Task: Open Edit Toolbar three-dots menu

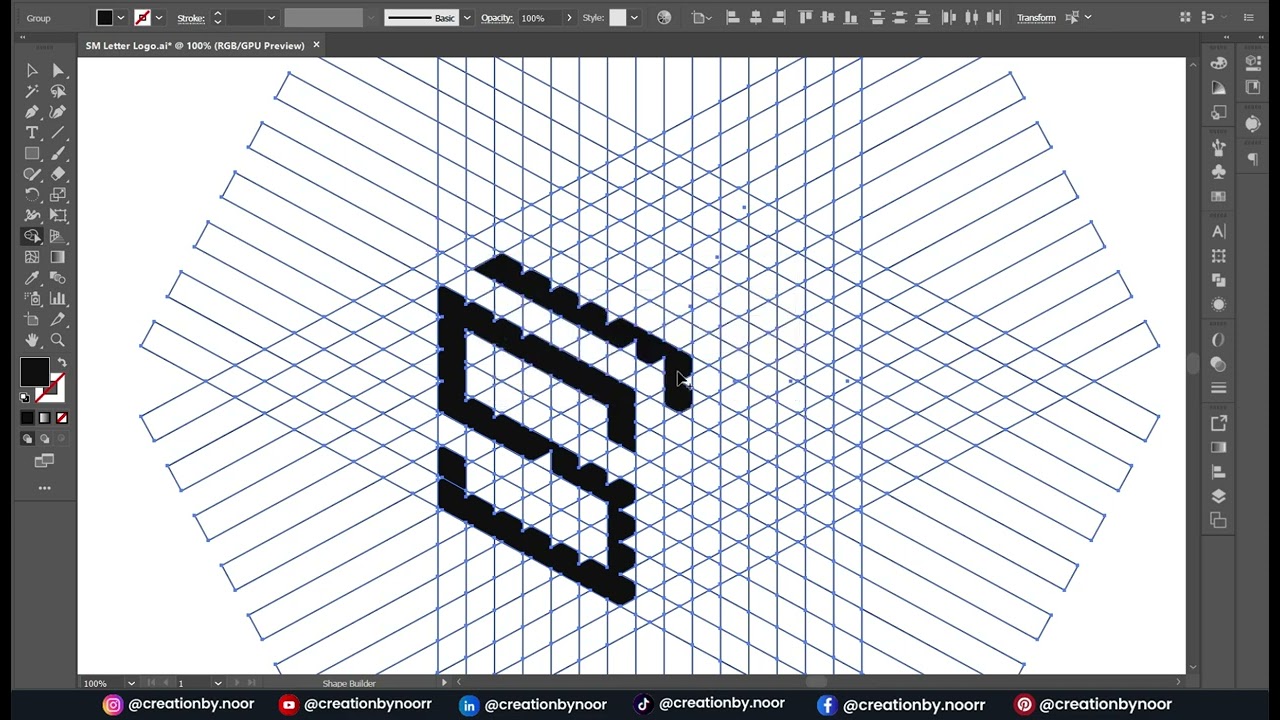Action: [45, 488]
